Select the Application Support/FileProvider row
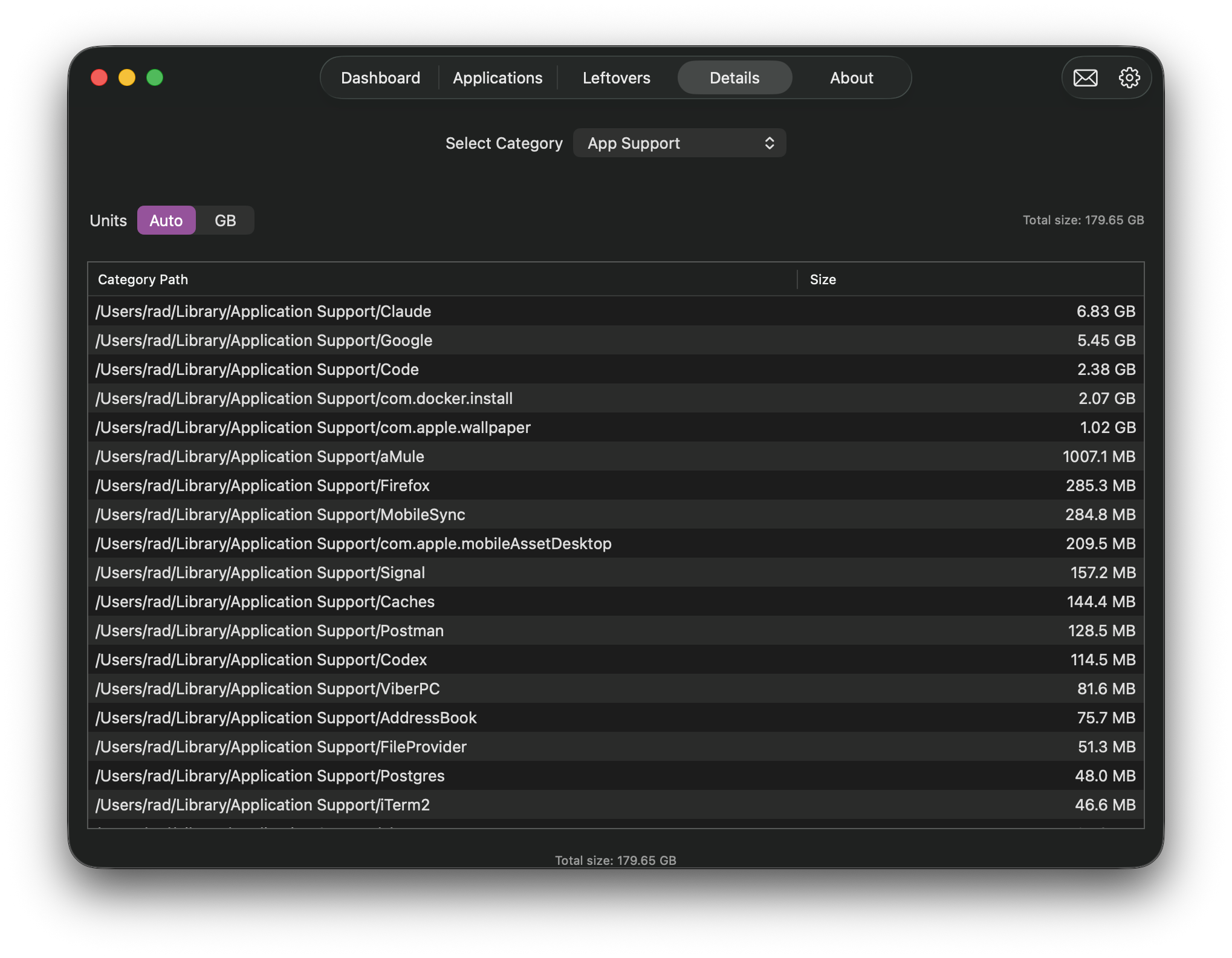This screenshot has height=958, width=1232. [x=615, y=747]
